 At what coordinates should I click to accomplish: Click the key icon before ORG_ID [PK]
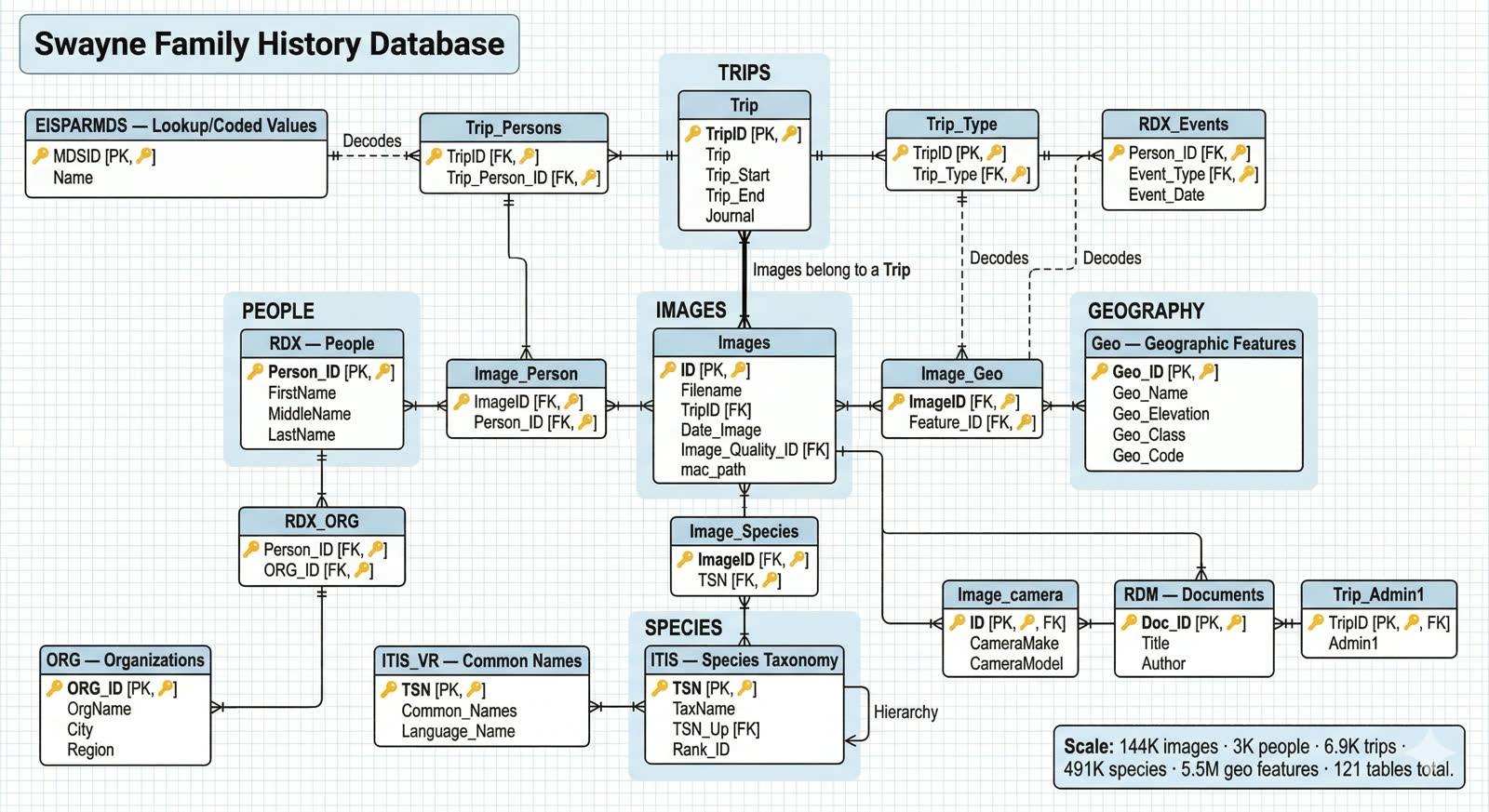pyautogui.click(x=55, y=688)
